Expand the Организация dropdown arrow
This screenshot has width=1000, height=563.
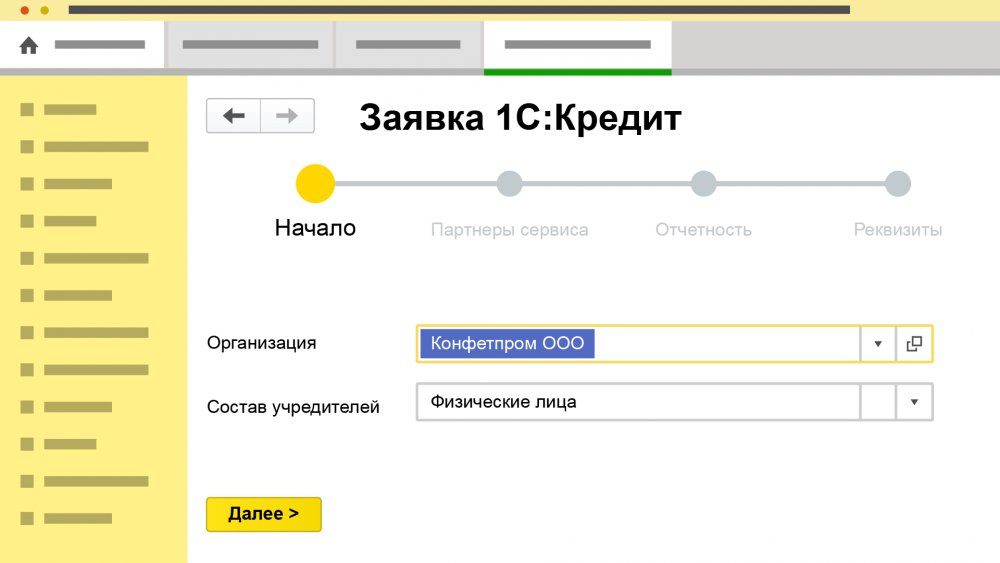tap(878, 344)
